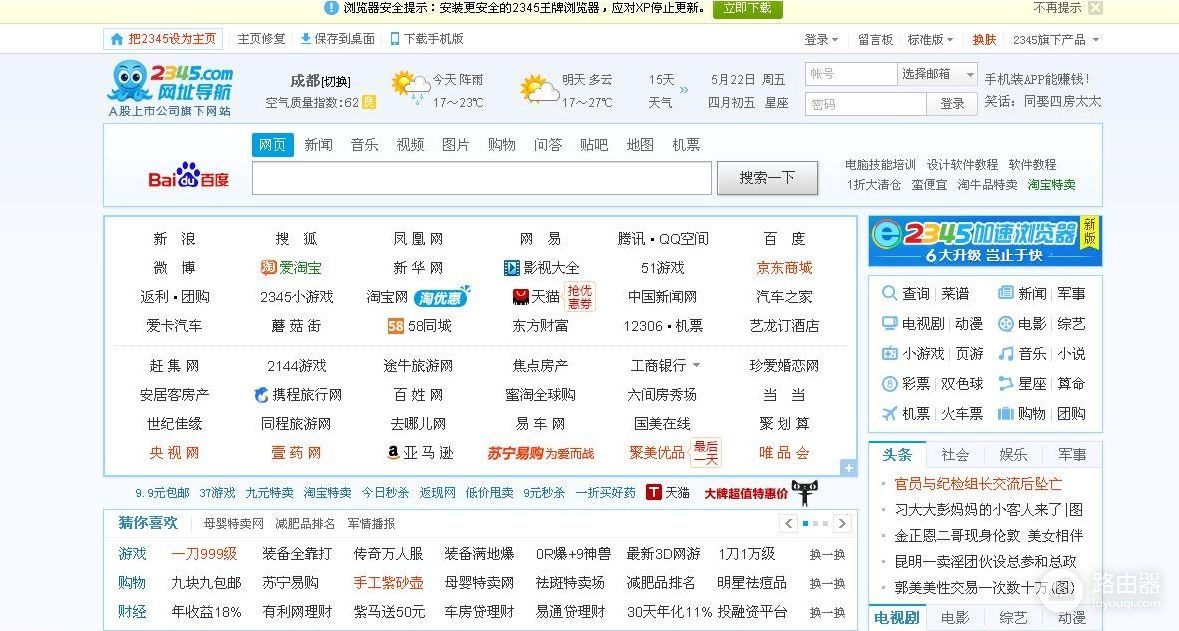
Task: Click 成都 [切换] to change city
Action: tap(320, 81)
